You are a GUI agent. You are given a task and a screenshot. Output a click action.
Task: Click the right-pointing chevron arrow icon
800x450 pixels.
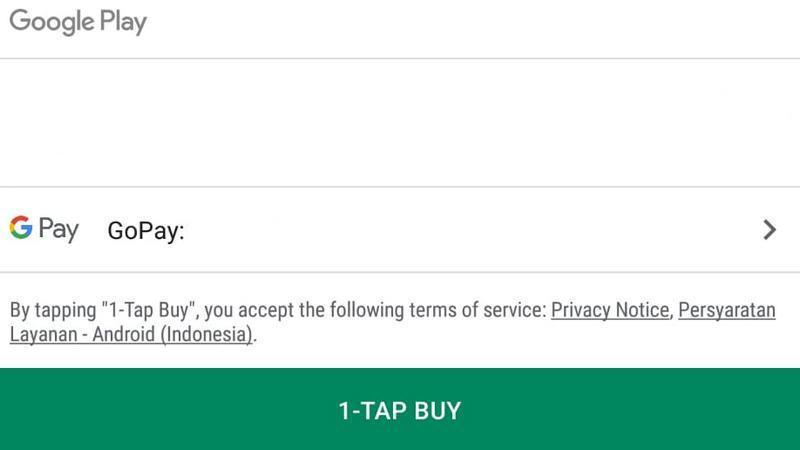pos(769,230)
